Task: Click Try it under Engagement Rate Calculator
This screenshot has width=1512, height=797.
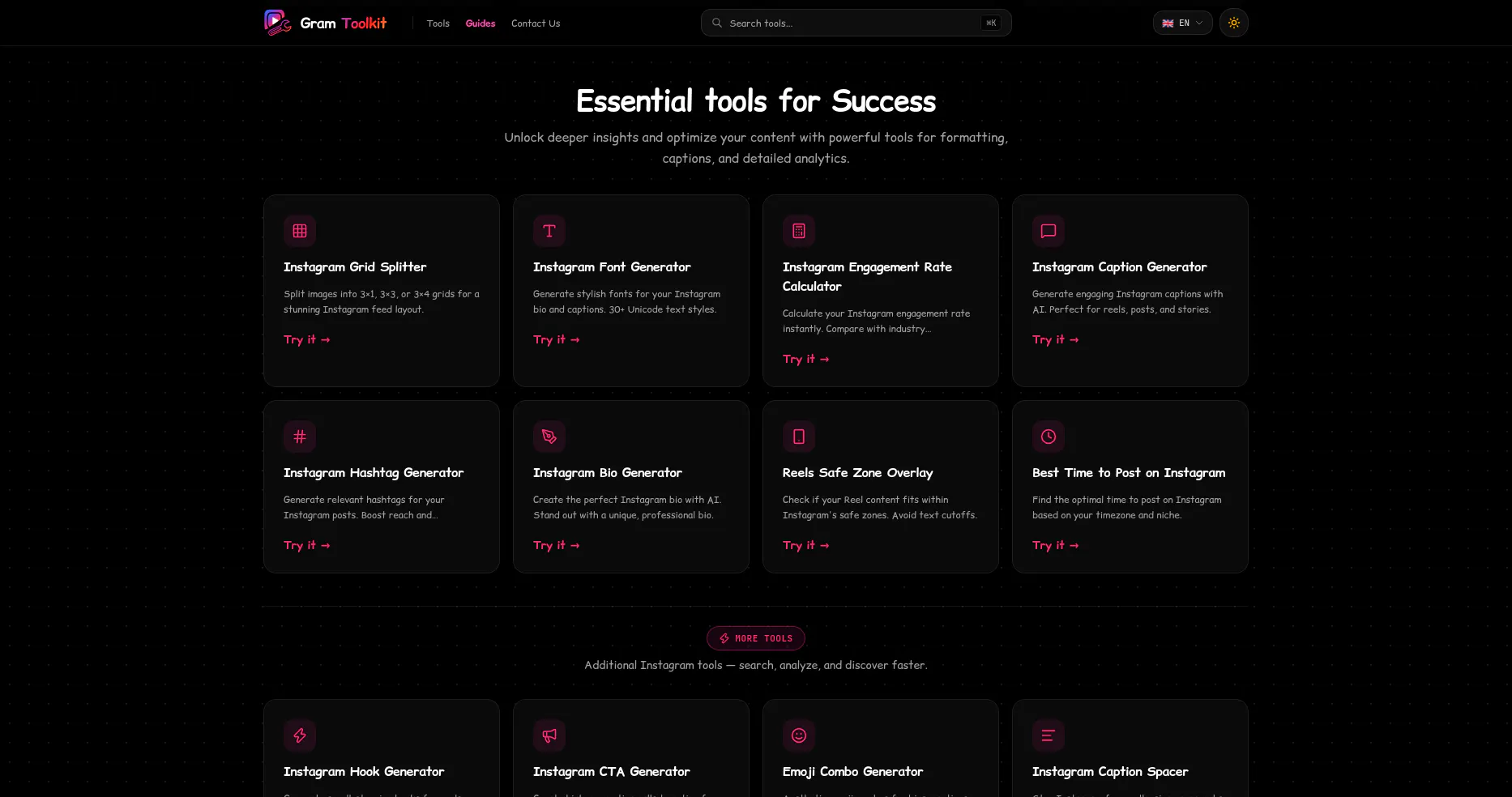Action: pyautogui.click(x=806, y=359)
